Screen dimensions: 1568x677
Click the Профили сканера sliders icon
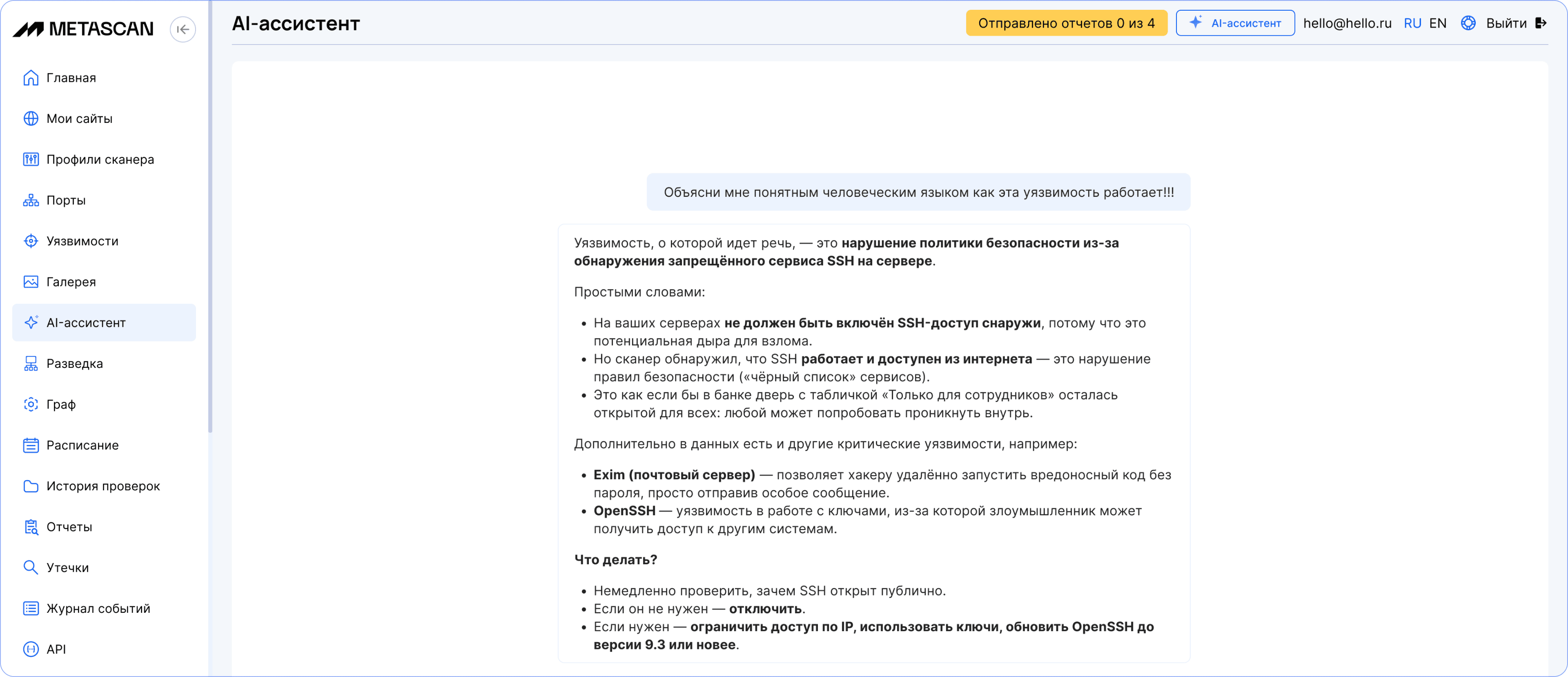[30, 159]
